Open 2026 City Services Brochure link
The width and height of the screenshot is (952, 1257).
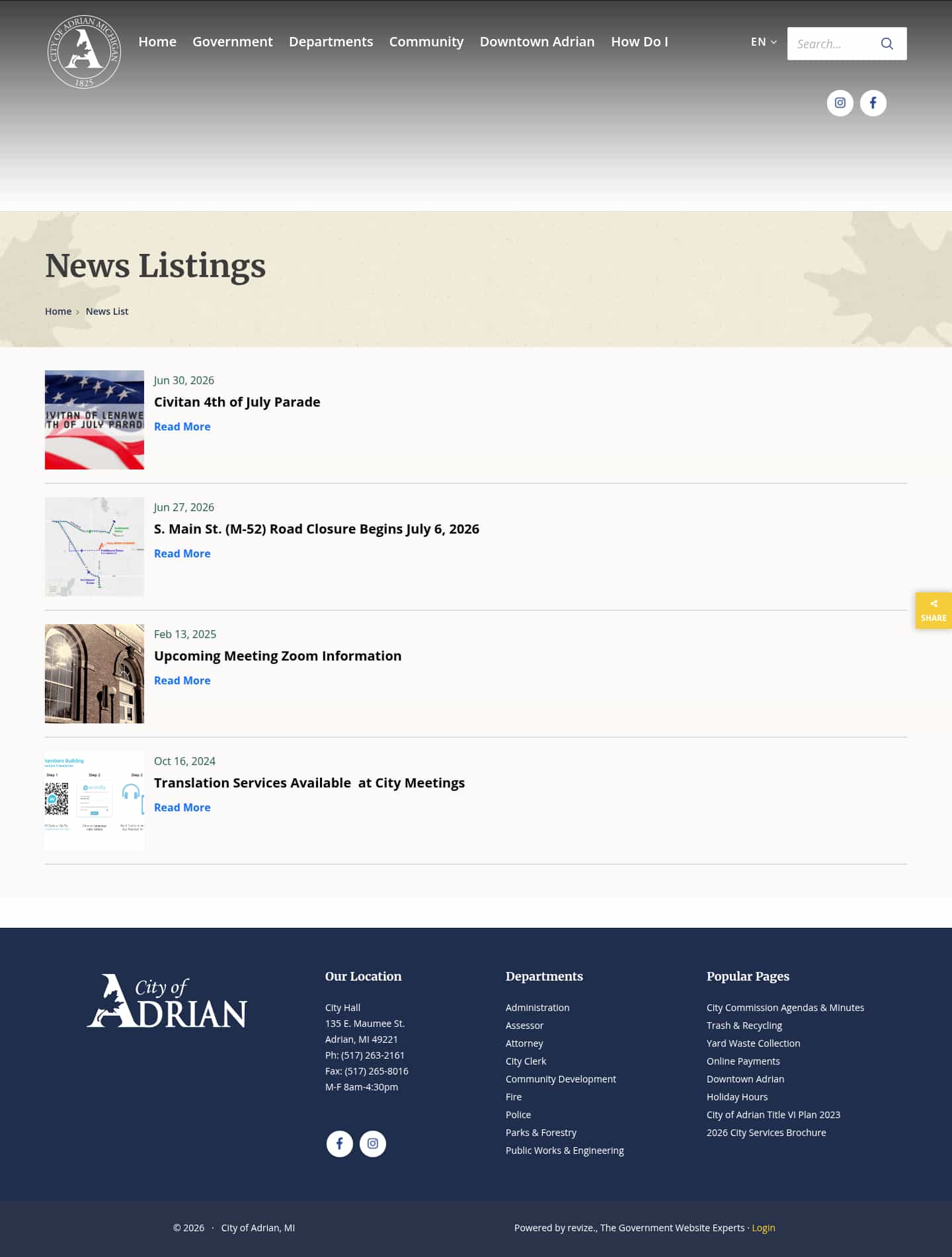766,1133
